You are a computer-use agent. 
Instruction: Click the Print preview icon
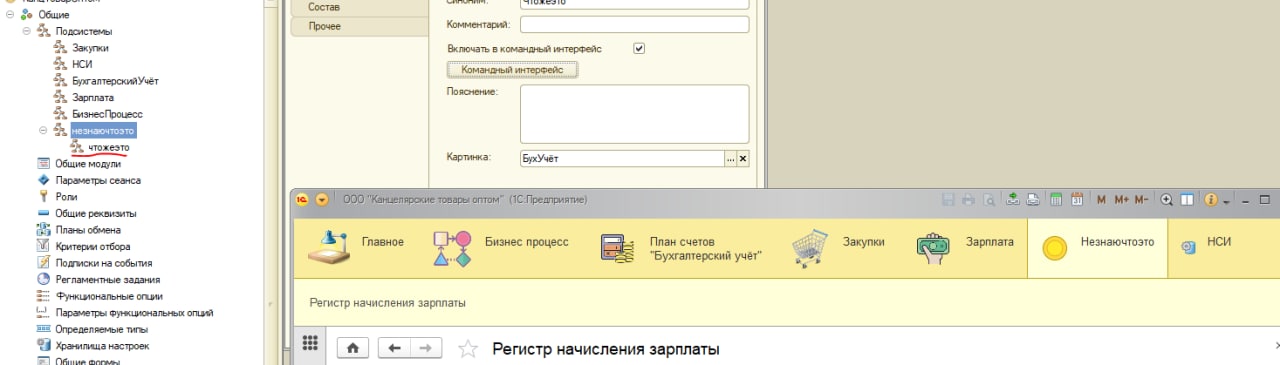coord(988,200)
